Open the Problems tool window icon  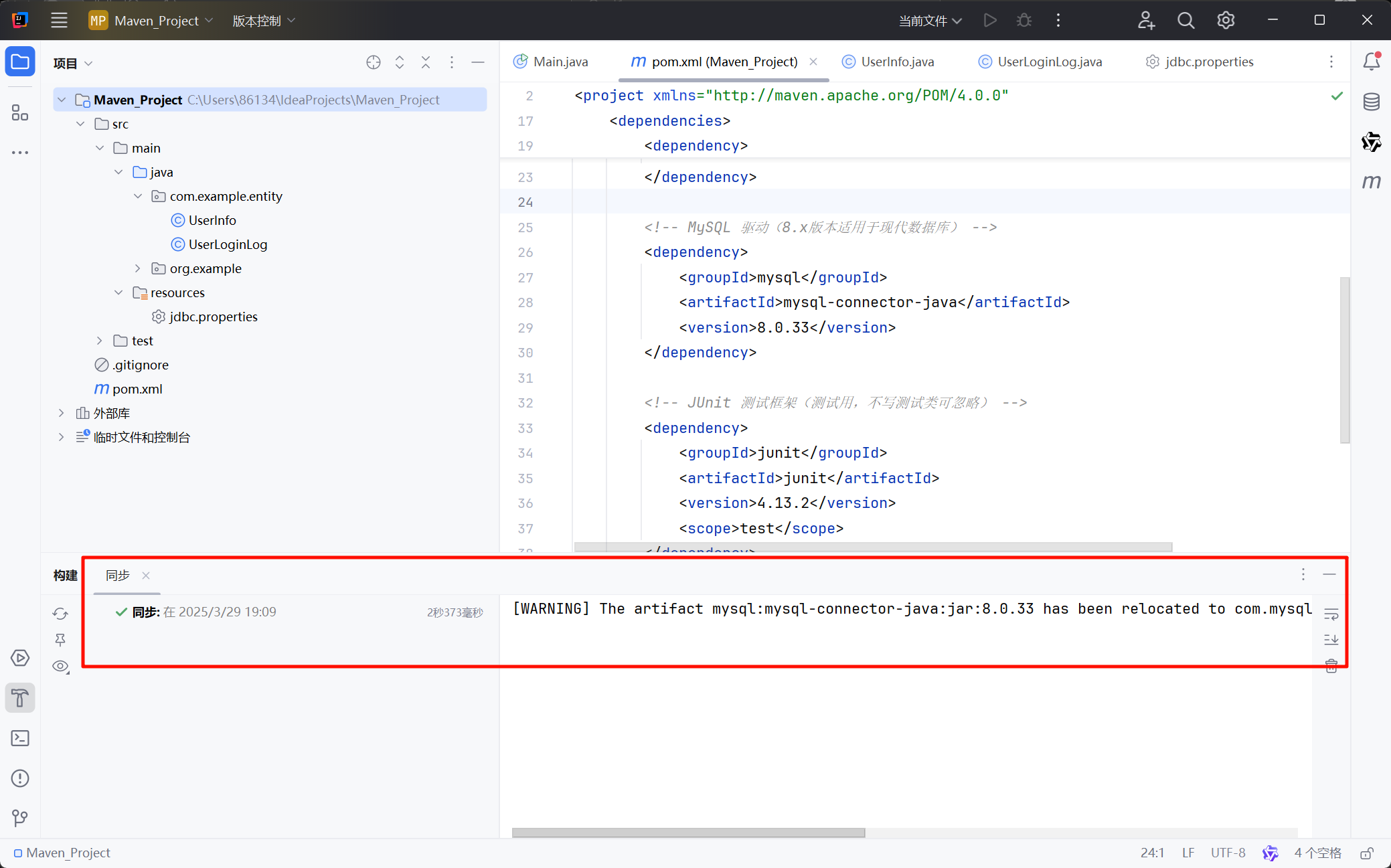click(x=20, y=778)
